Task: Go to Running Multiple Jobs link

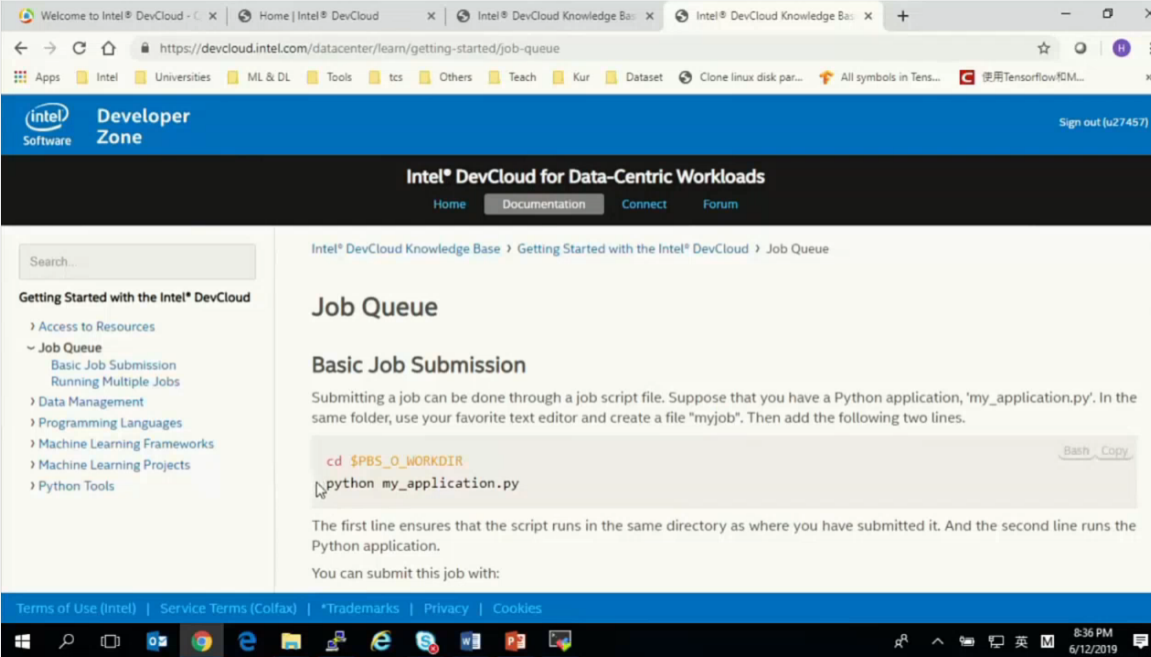Action: click(x=115, y=382)
